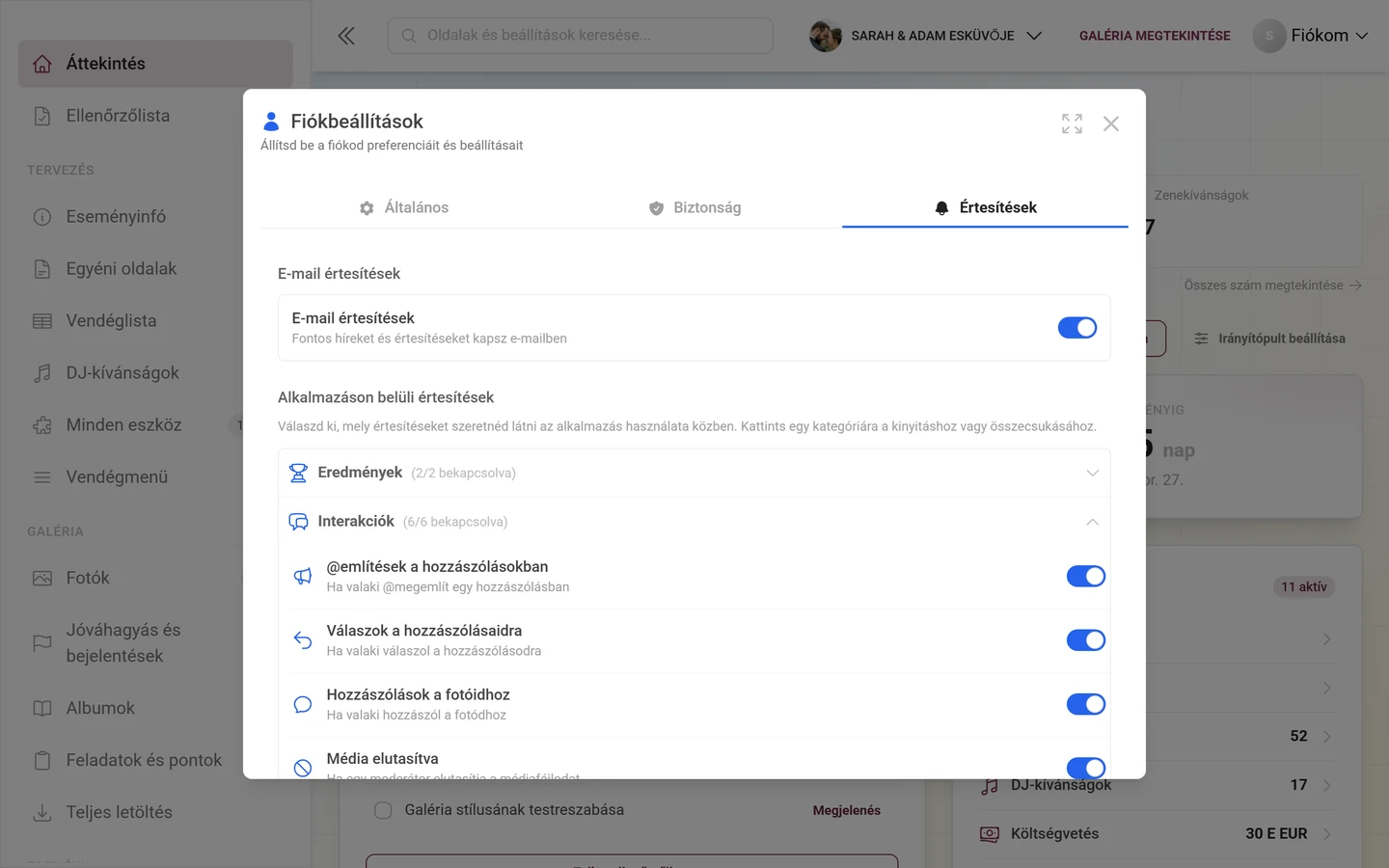This screenshot has height=868, width=1389.
Task: Click the Galéria megtekintése link
Action: tap(1155, 36)
